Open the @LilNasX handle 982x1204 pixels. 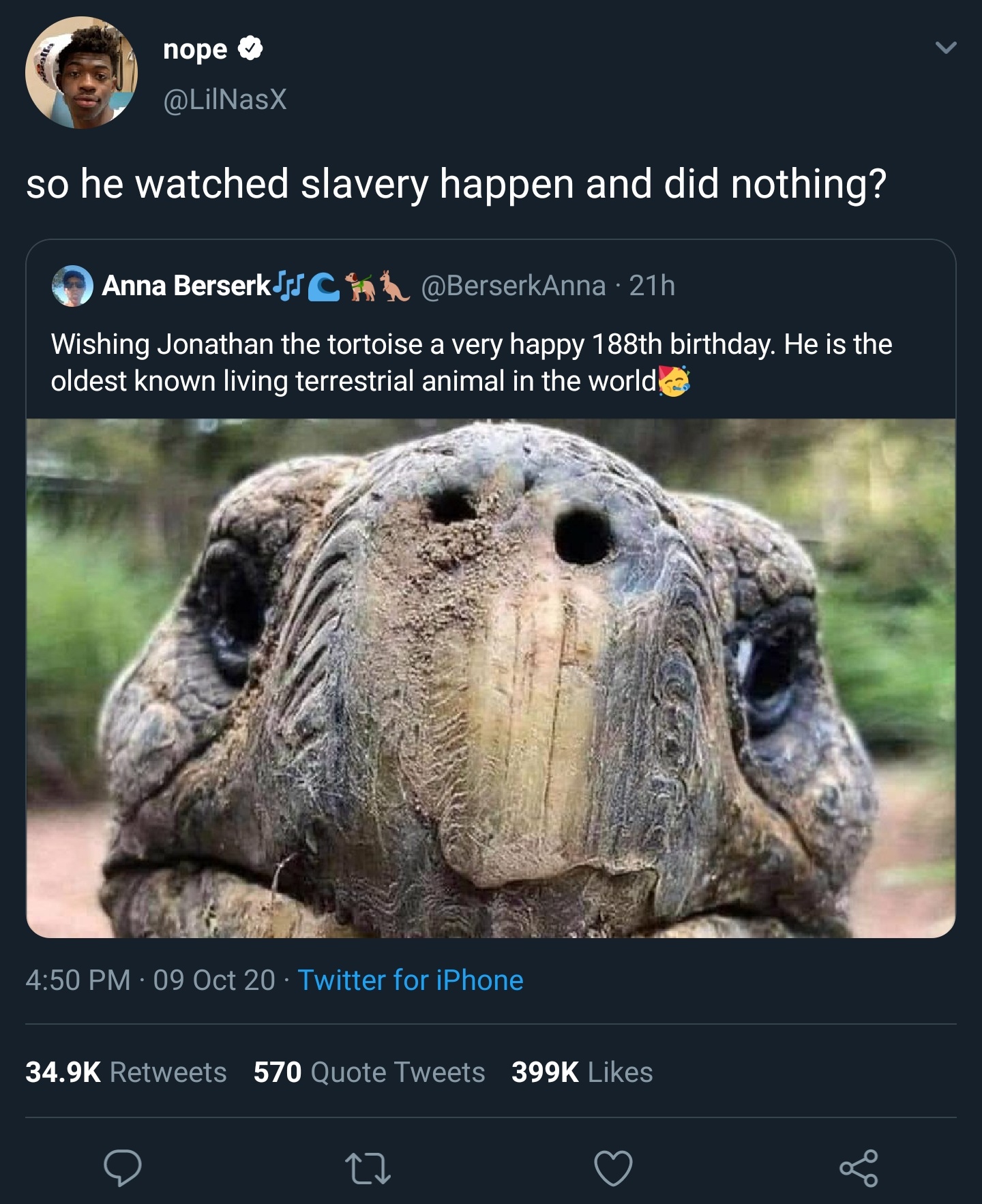point(225,100)
